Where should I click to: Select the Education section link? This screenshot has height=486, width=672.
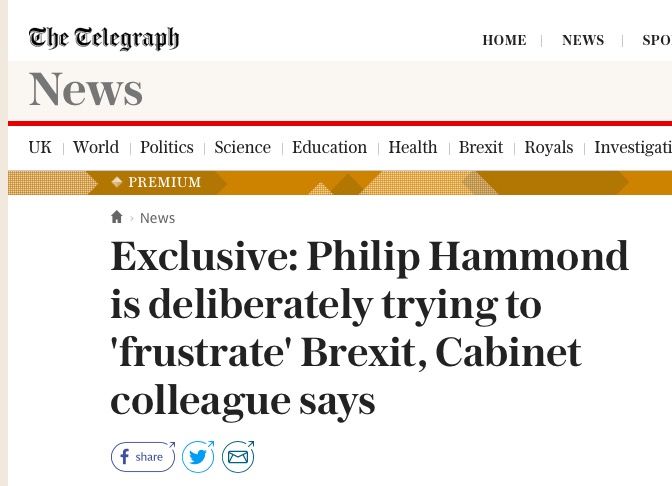330,147
